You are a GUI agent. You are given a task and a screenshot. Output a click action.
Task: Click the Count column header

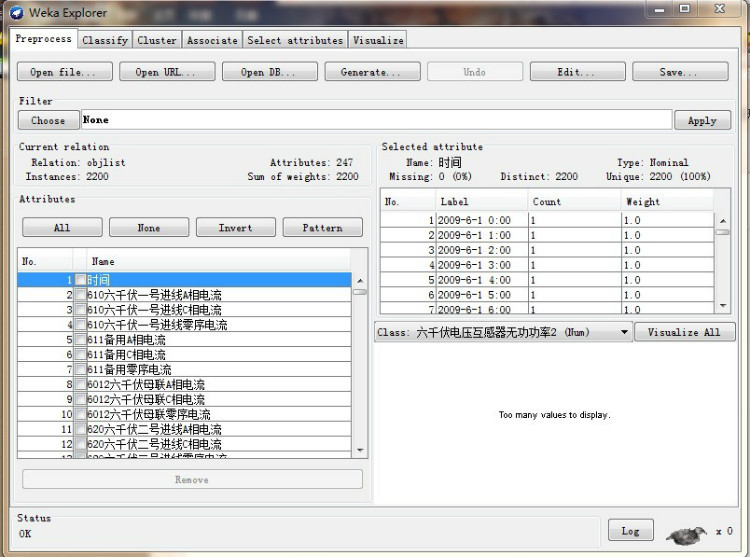(574, 201)
